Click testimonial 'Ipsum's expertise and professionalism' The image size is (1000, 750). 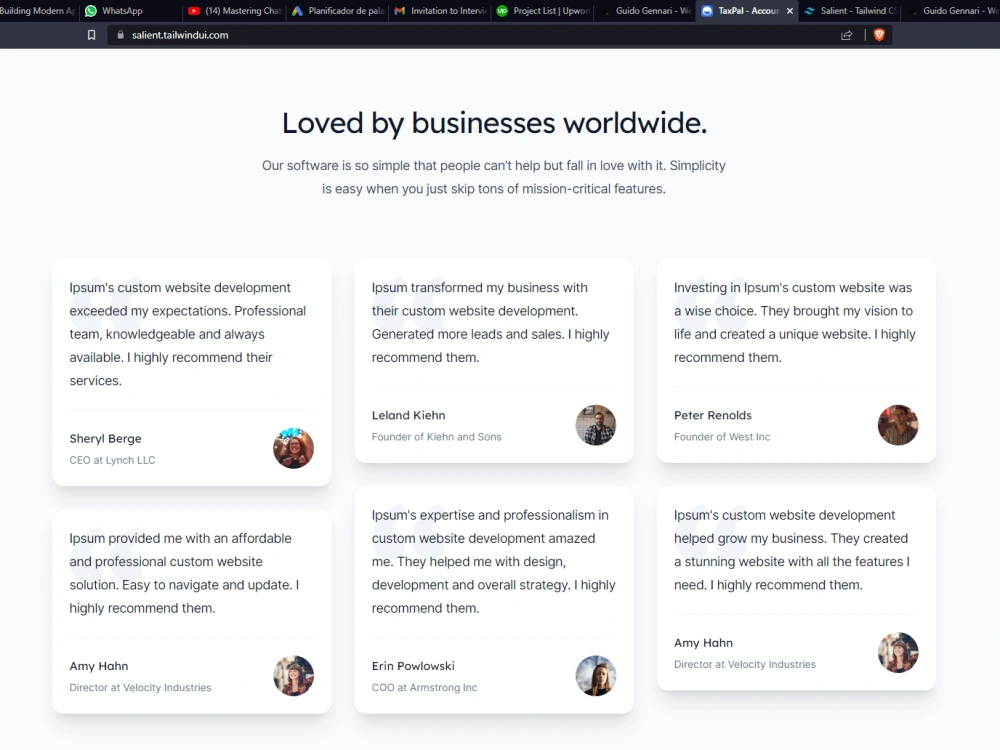pyautogui.click(x=494, y=561)
